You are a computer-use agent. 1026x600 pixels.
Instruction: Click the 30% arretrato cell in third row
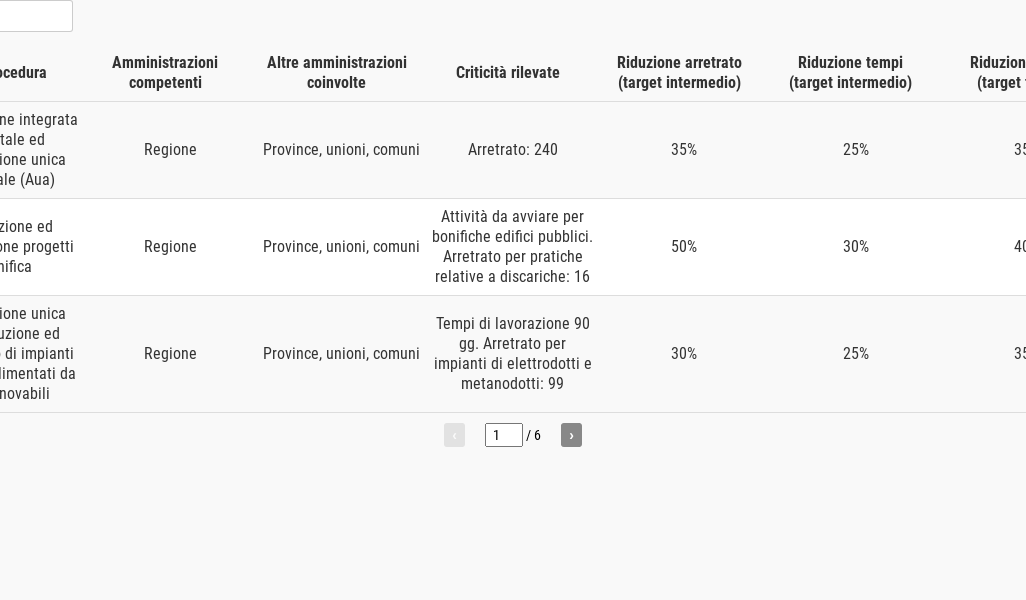tap(684, 353)
